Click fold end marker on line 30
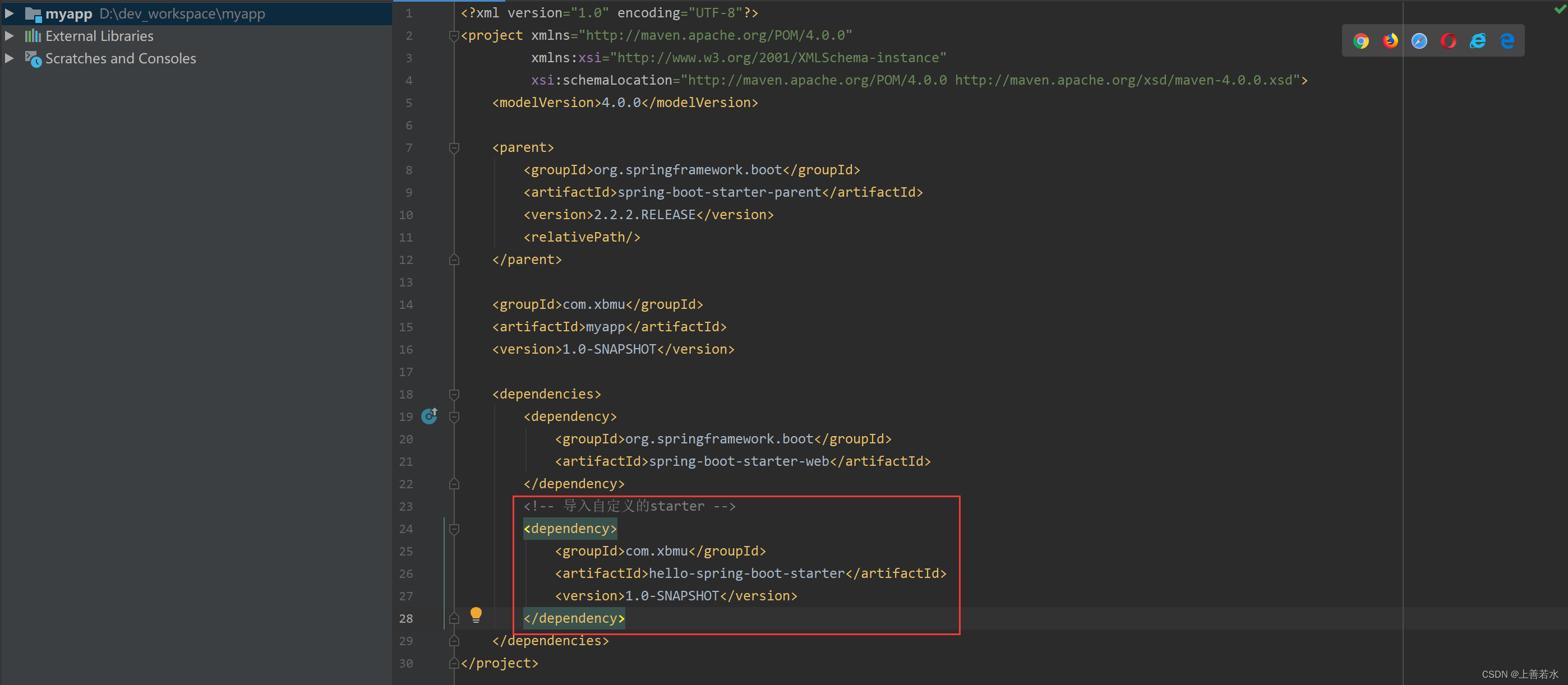Screen dimensions: 1568x685 (x=454, y=663)
